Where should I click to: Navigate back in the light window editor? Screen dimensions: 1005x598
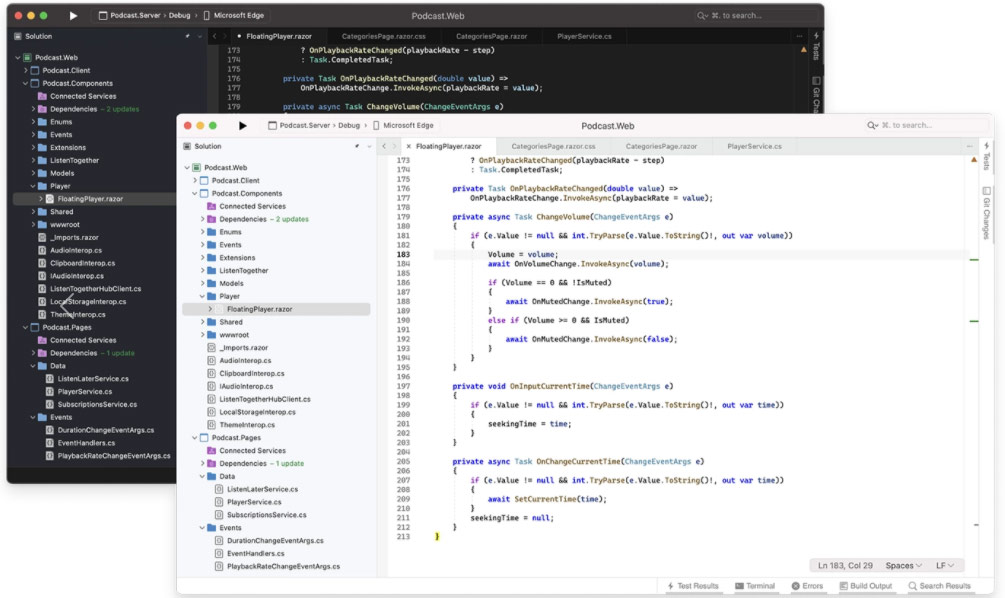(x=384, y=146)
